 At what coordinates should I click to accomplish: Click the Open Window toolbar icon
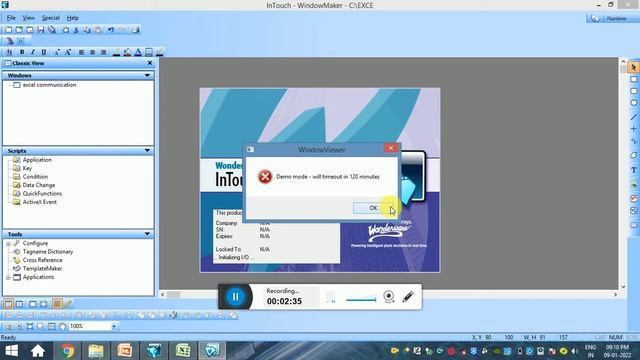[x=19, y=30]
